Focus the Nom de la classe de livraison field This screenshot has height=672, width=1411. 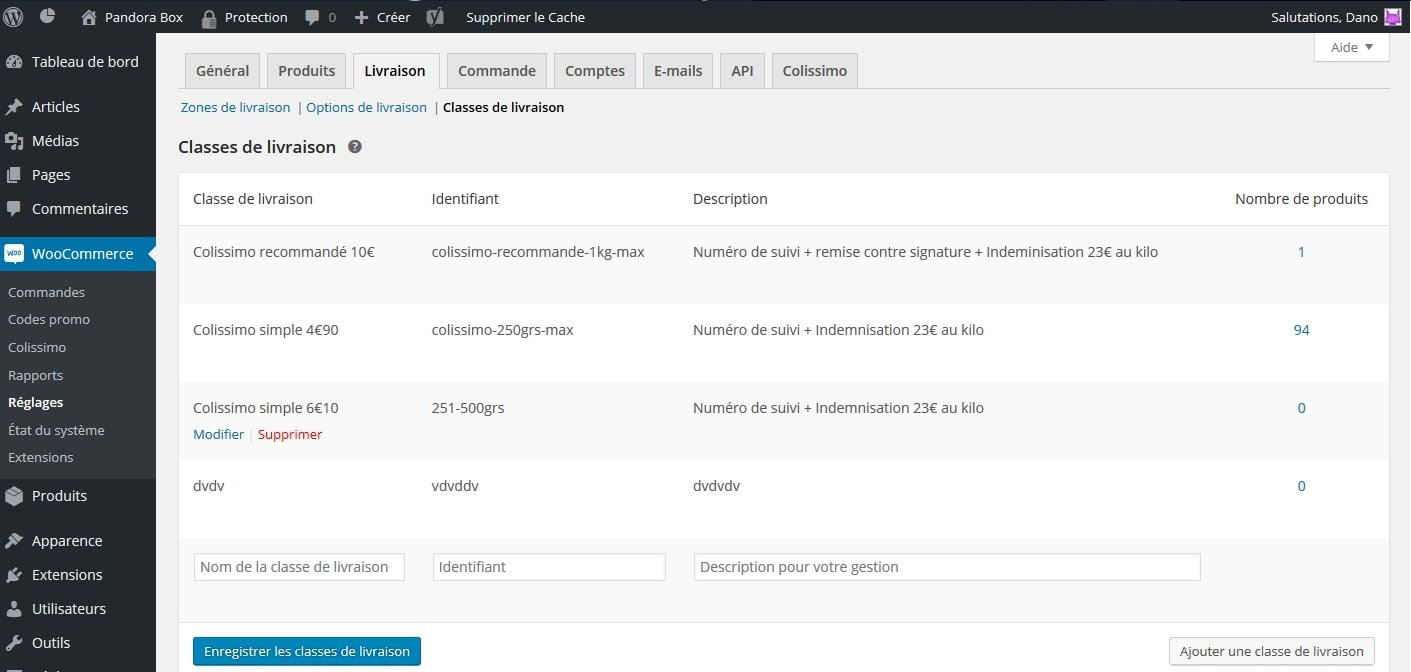[x=299, y=567]
